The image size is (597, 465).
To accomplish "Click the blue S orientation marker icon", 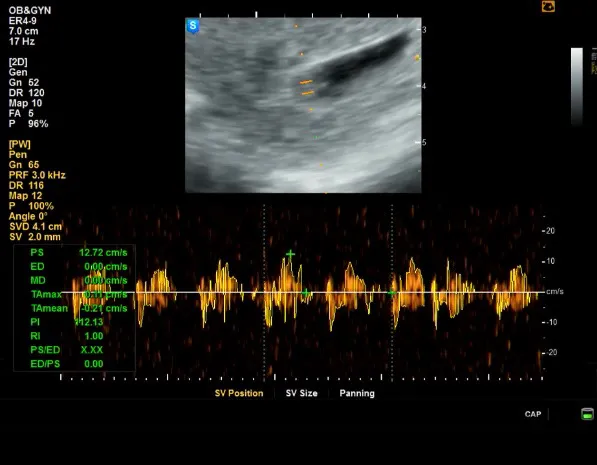I will pyautogui.click(x=193, y=26).
